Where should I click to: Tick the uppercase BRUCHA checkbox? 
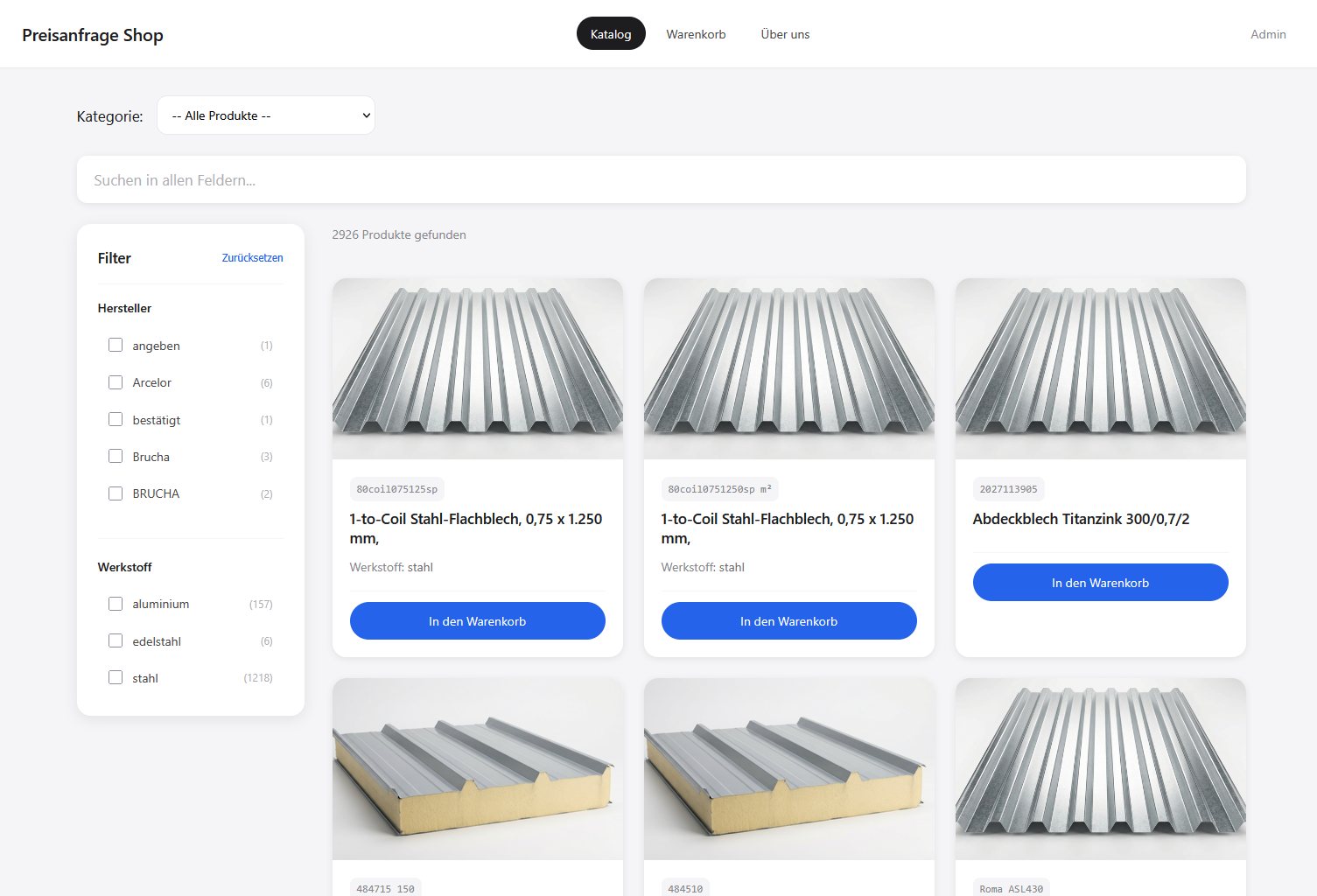point(116,493)
